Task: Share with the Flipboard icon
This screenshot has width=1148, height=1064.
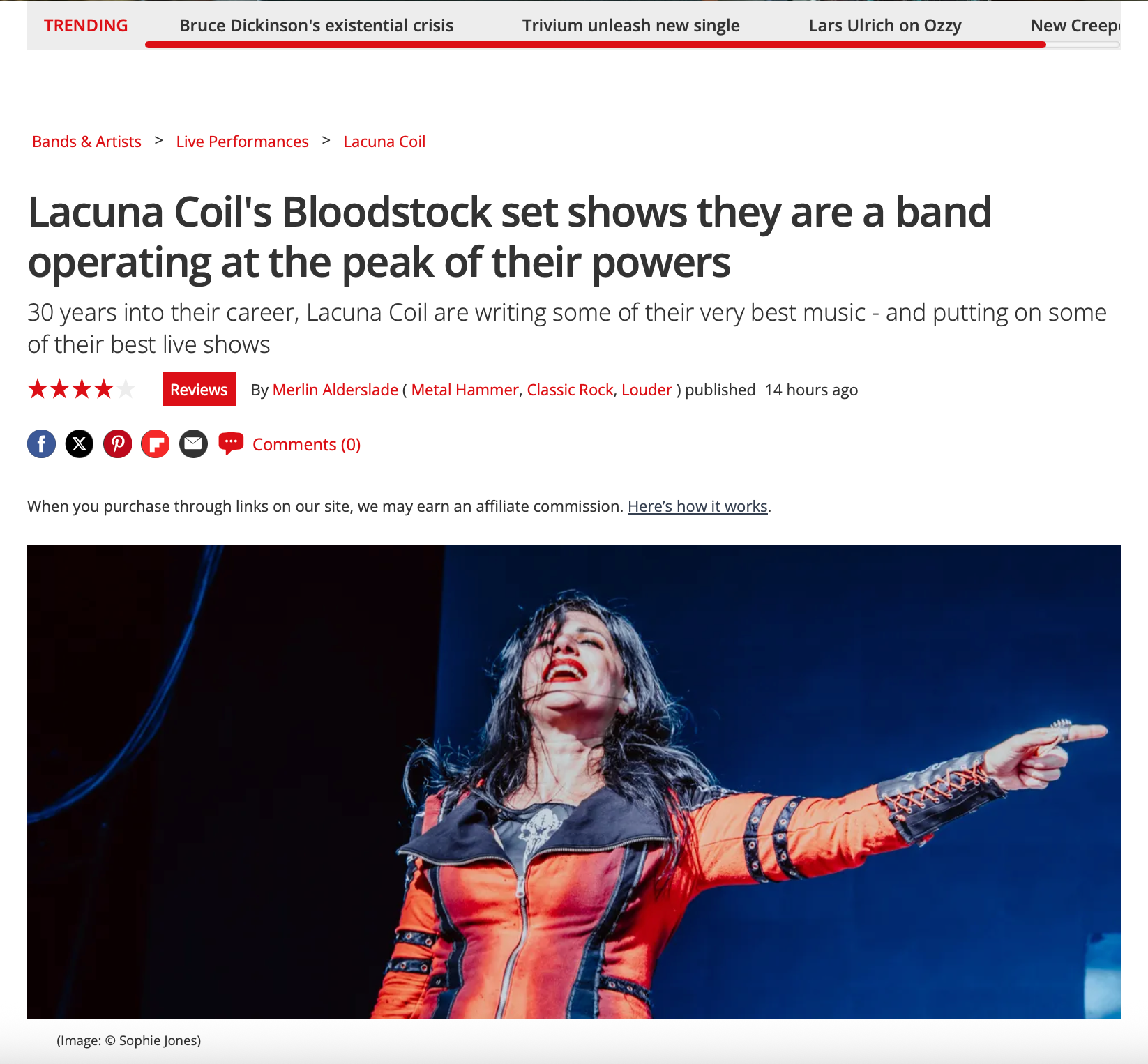Action: [156, 444]
